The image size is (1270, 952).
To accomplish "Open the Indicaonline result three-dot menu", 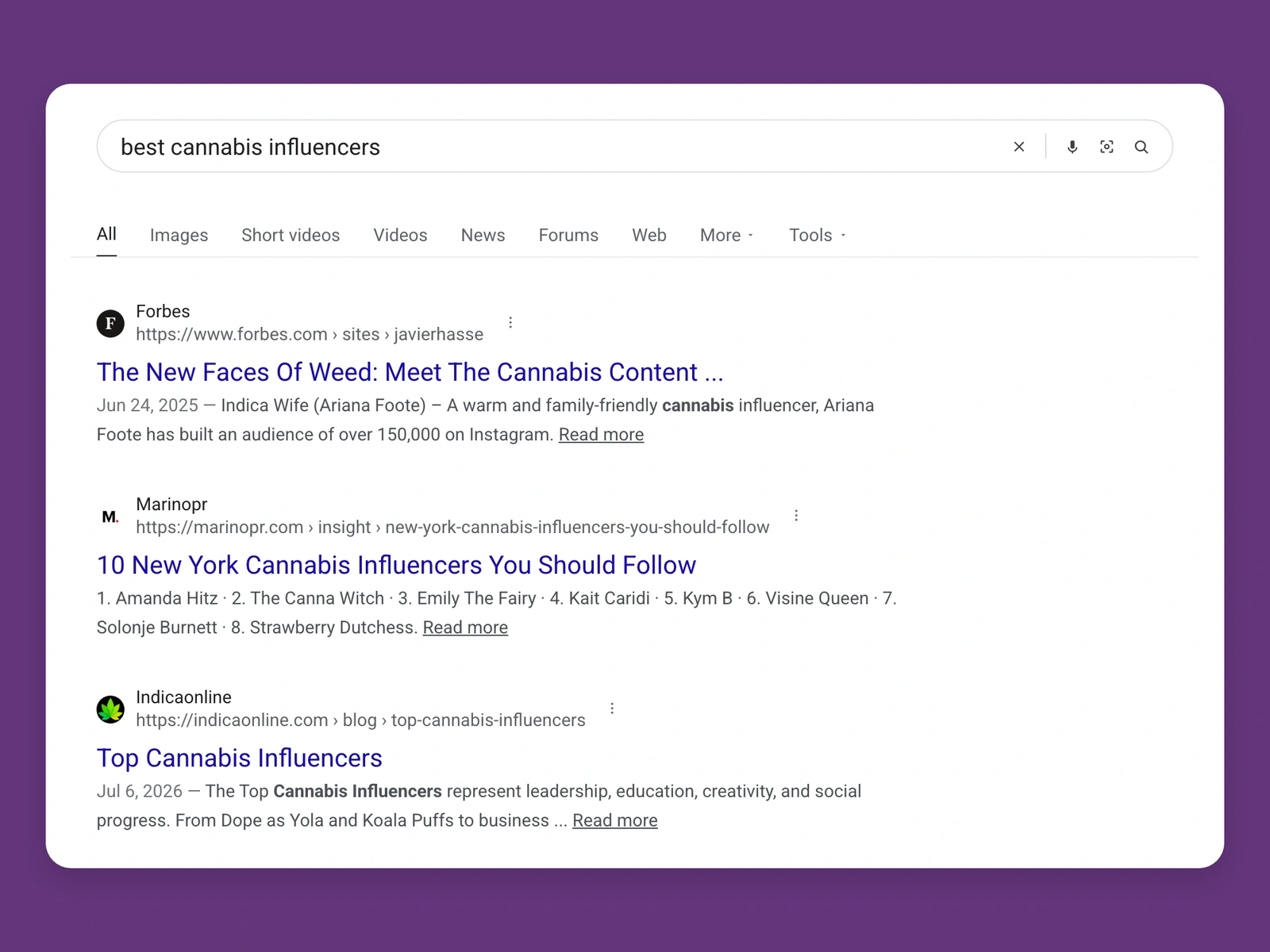I will (612, 708).
